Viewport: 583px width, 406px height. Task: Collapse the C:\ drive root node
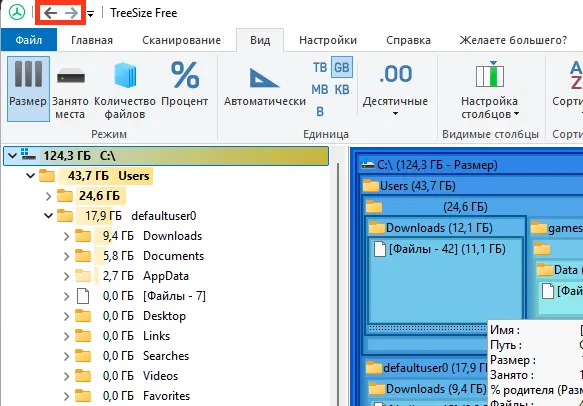point(13,155)
